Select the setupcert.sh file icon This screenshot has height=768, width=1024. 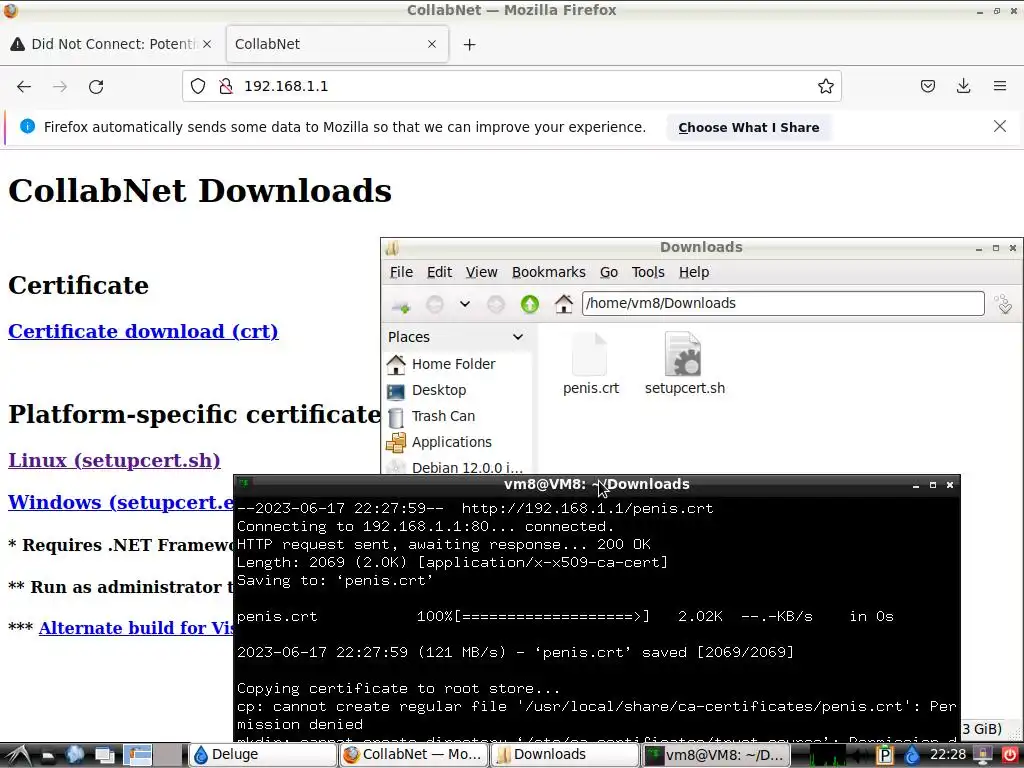[684, 363]
